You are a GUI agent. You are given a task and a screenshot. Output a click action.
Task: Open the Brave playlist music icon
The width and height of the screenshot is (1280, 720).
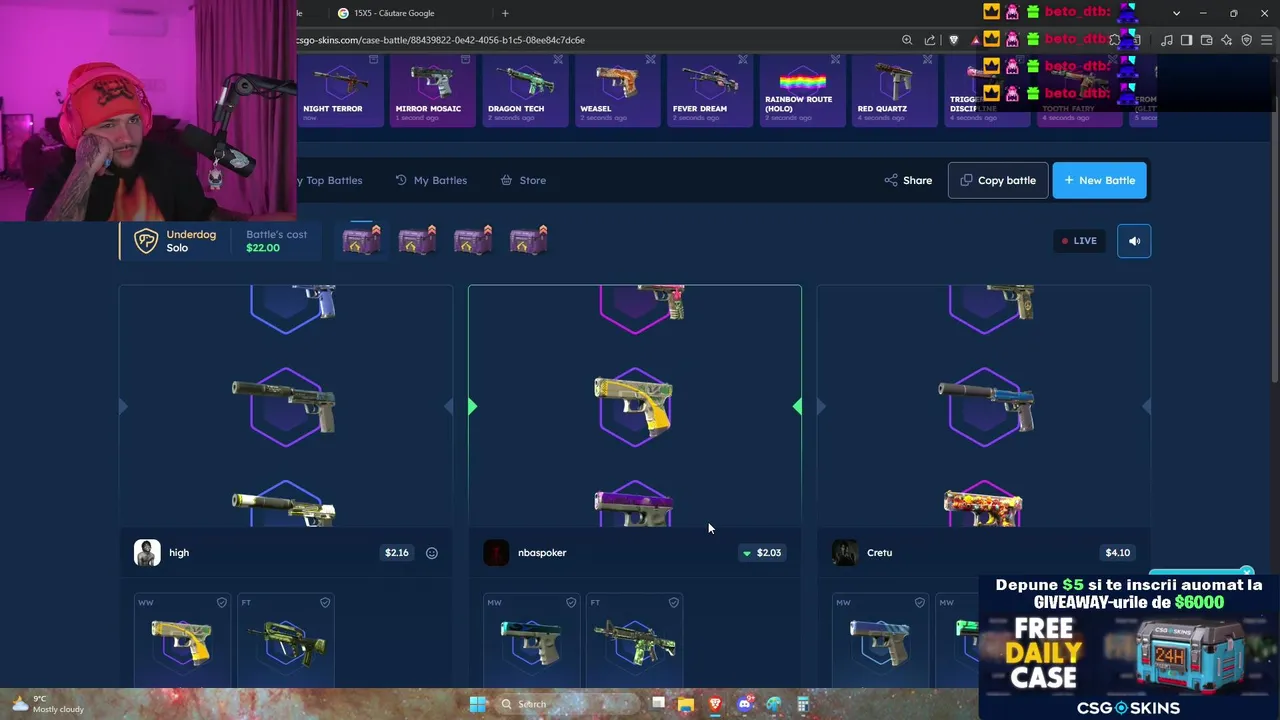(x=1167, y=40)
